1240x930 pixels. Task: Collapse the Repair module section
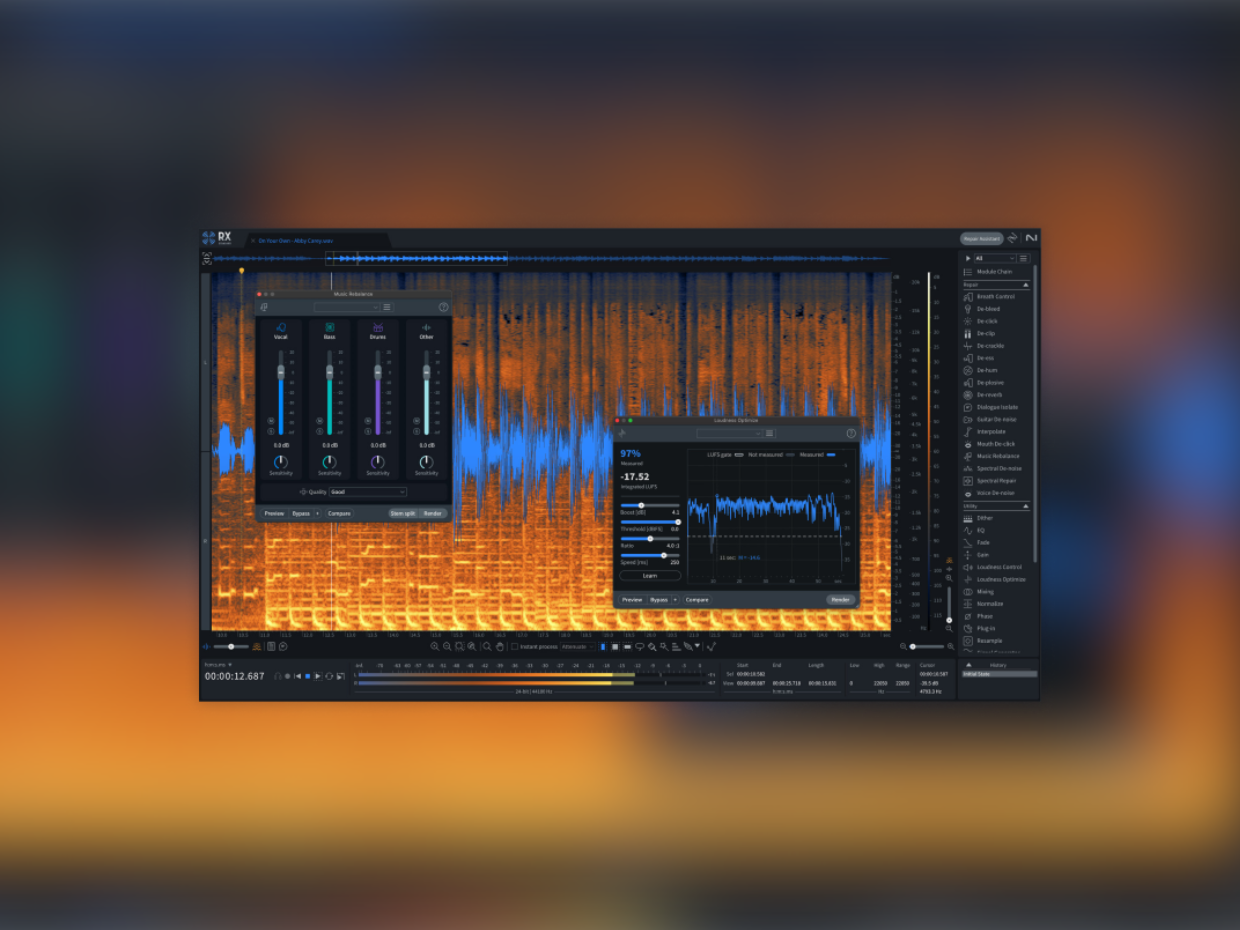tap(1024, 285)
